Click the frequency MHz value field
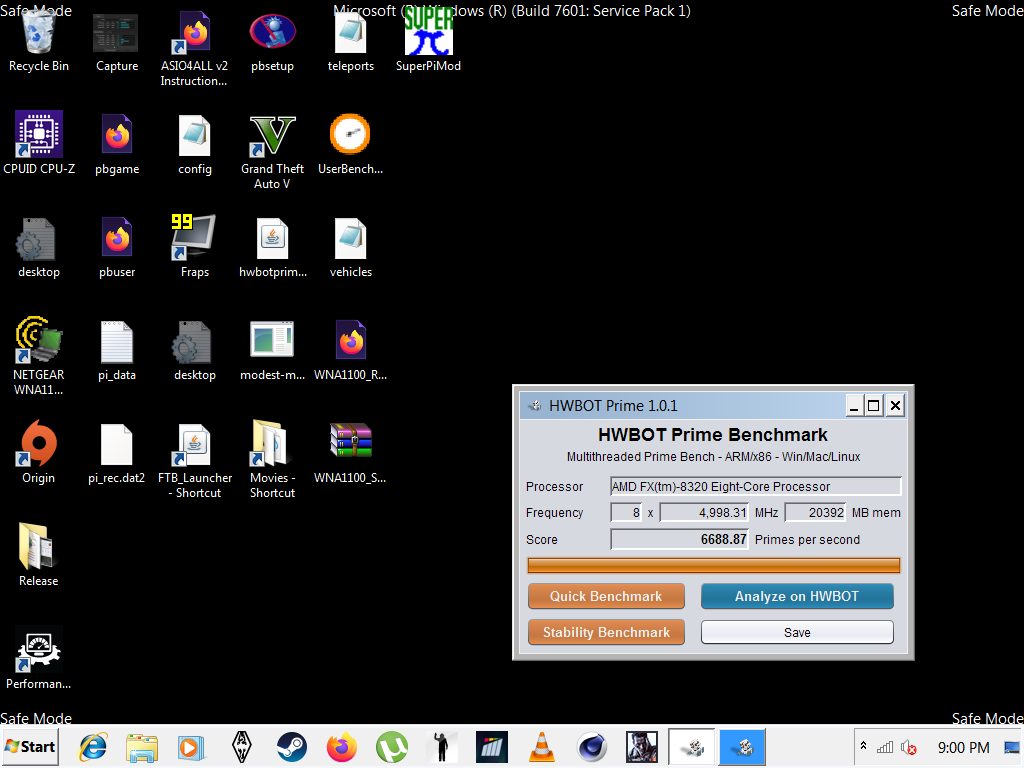Viewport: 1024px width, 768px height. pyautogui.click(x=704, y=513)
